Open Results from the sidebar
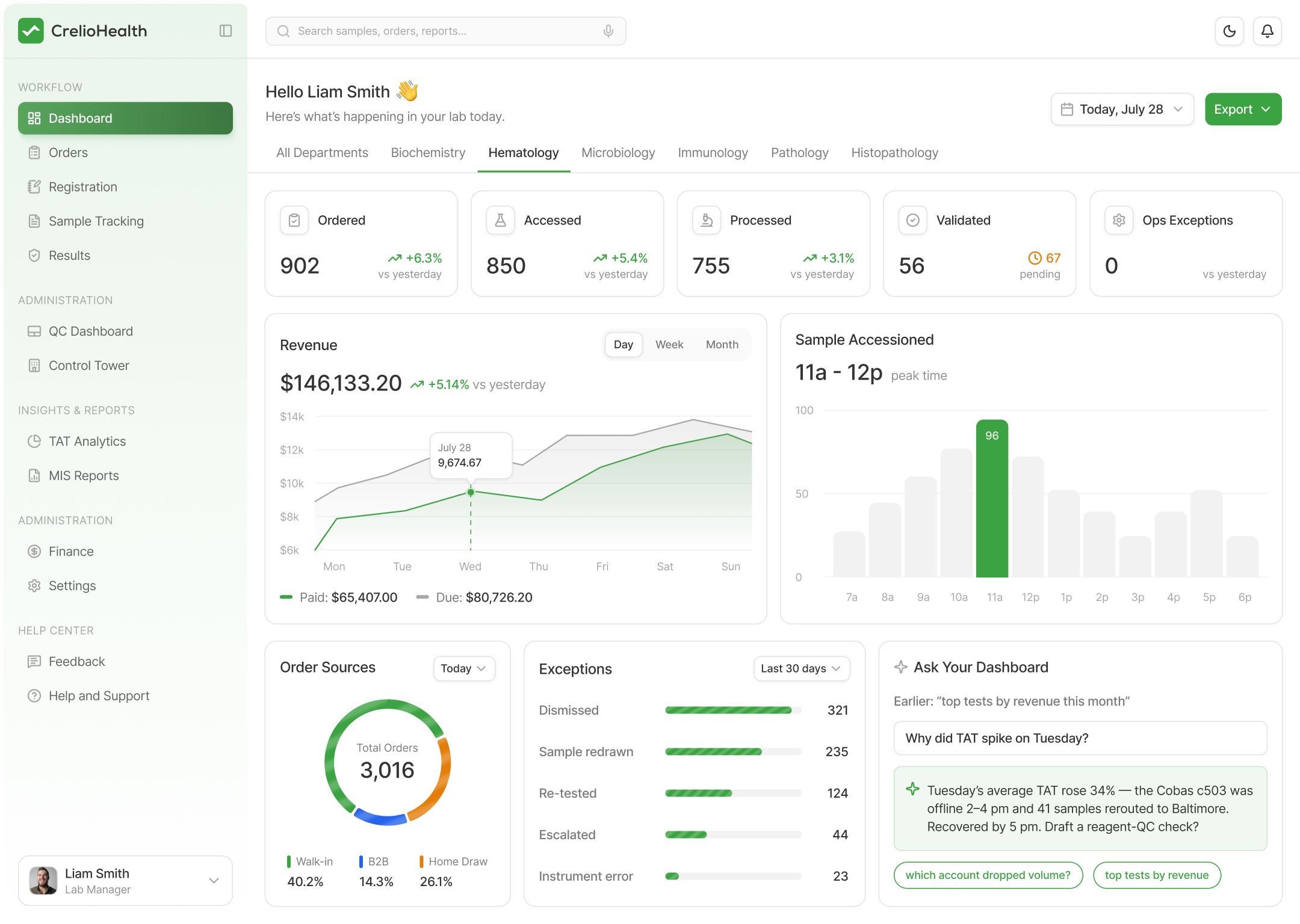 click(x=125, y=256)
